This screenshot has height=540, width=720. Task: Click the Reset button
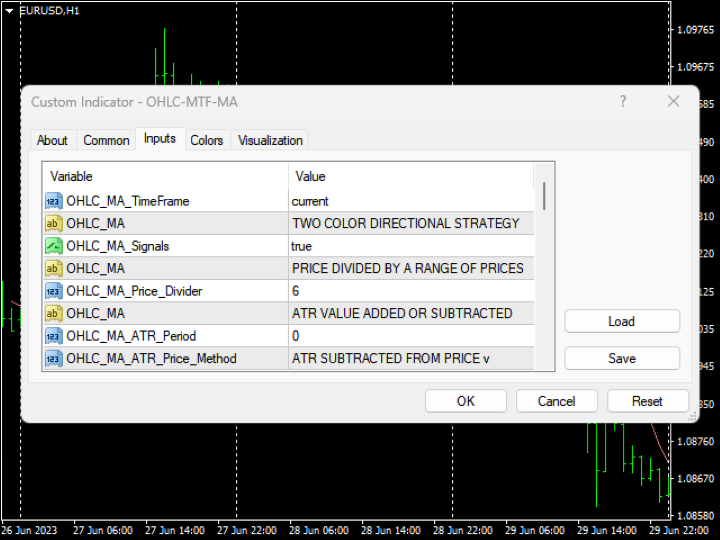pyautogui.click(x=647, y=401)
